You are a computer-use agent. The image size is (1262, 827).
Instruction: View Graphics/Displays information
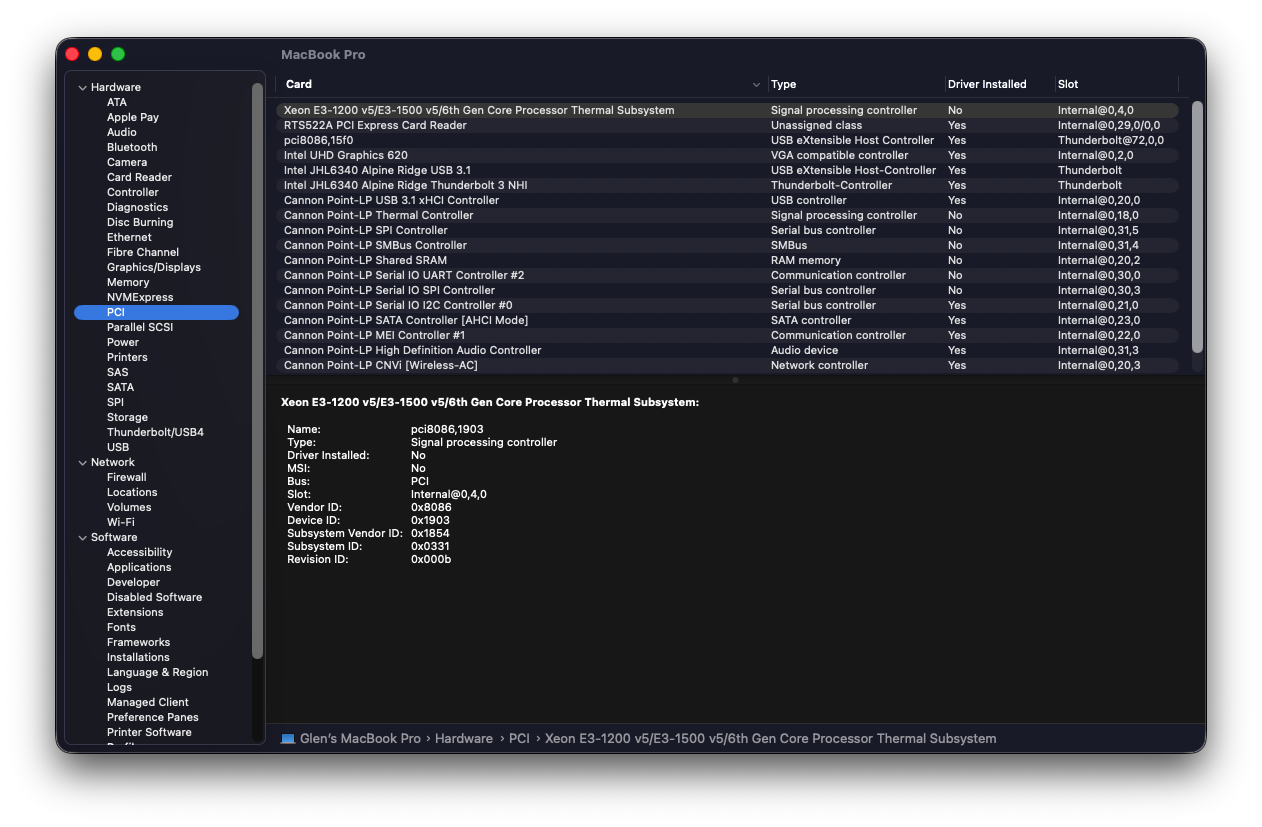coord(154,267)
